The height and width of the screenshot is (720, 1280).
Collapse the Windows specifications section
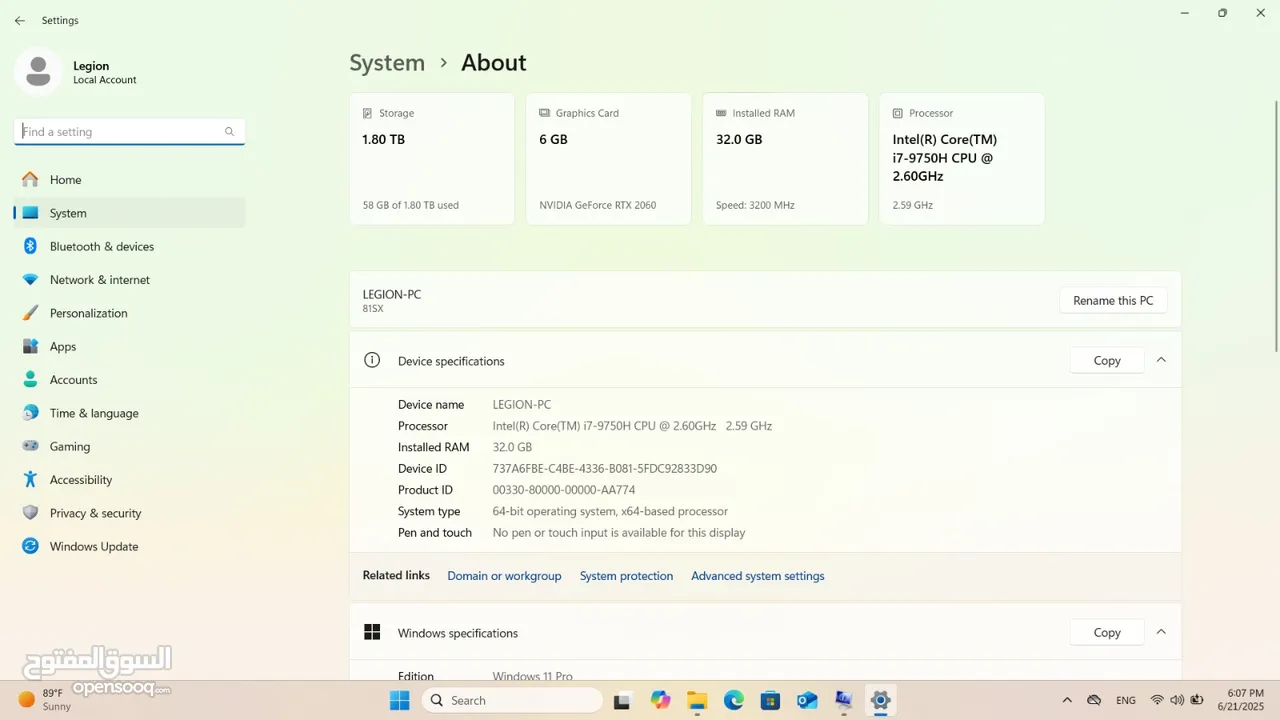pos(1161,632)
